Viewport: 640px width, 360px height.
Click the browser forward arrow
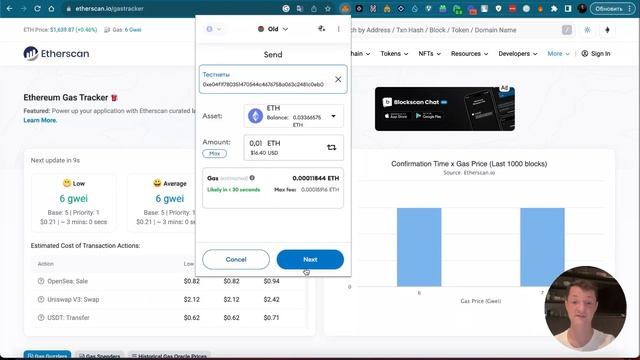tap(23, 8)
